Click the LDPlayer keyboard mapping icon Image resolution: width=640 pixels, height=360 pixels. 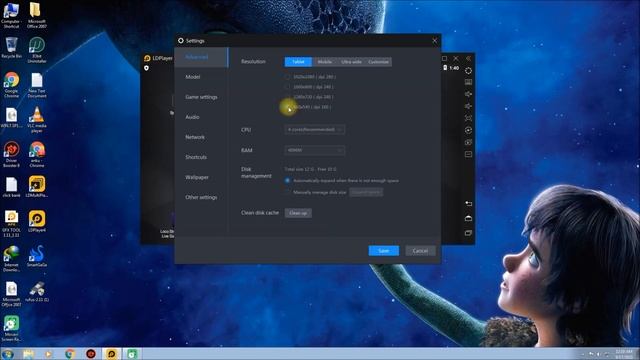tap(468, 82)
